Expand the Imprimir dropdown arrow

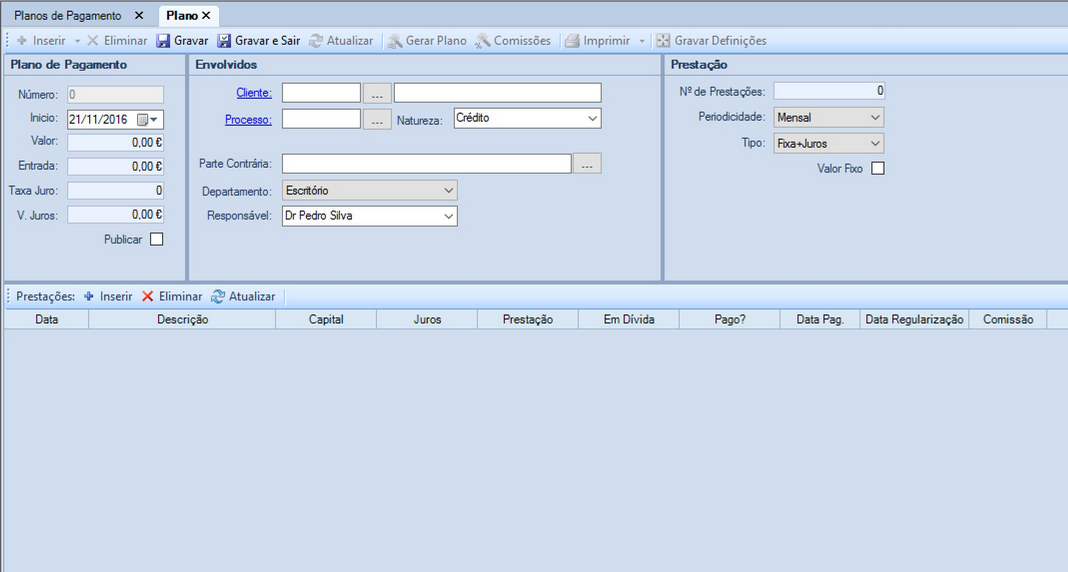coord(642,41)
